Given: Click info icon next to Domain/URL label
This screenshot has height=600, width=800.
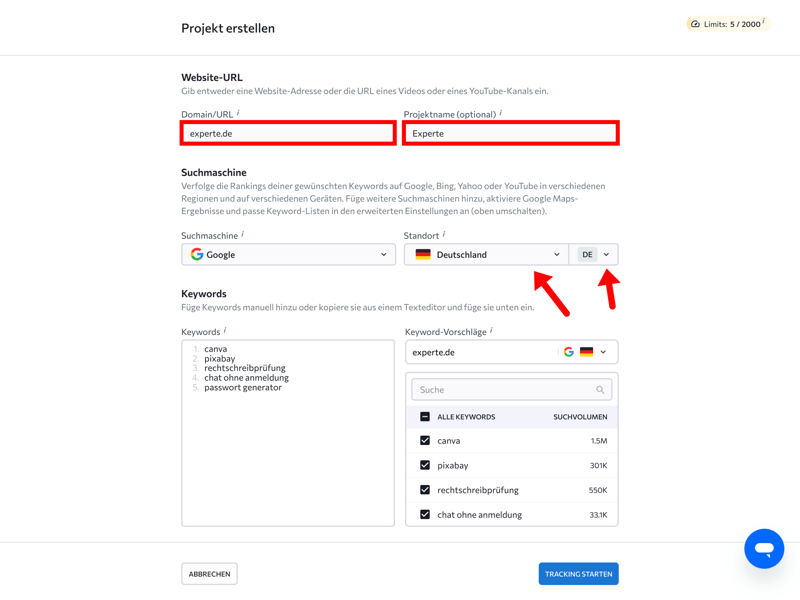Looking at the screenshot, I should pos(238,113).
